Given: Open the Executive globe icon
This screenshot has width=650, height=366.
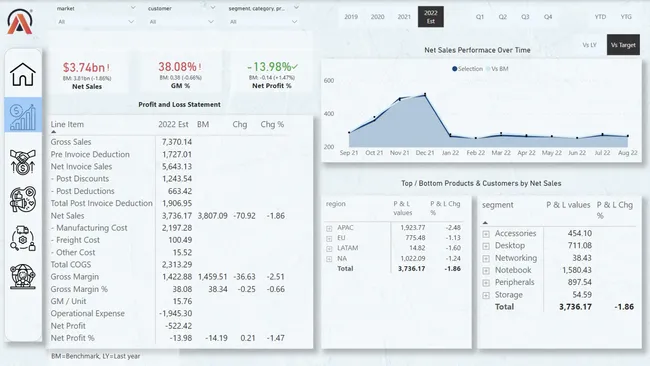Looking at the screenshot, I should (x=23, y=276).
